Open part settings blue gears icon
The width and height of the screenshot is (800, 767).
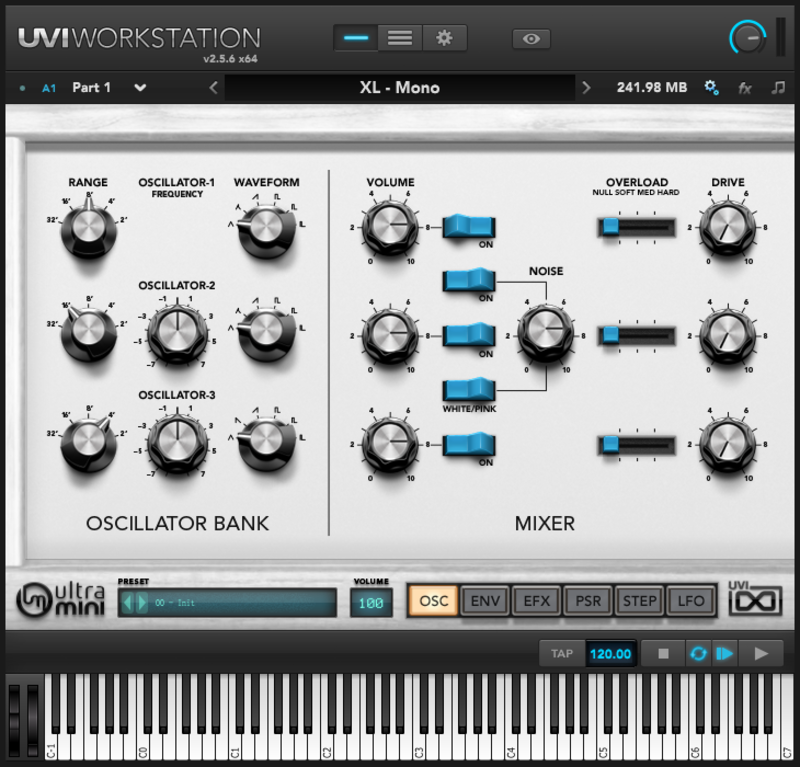click(x=711, y=88)
